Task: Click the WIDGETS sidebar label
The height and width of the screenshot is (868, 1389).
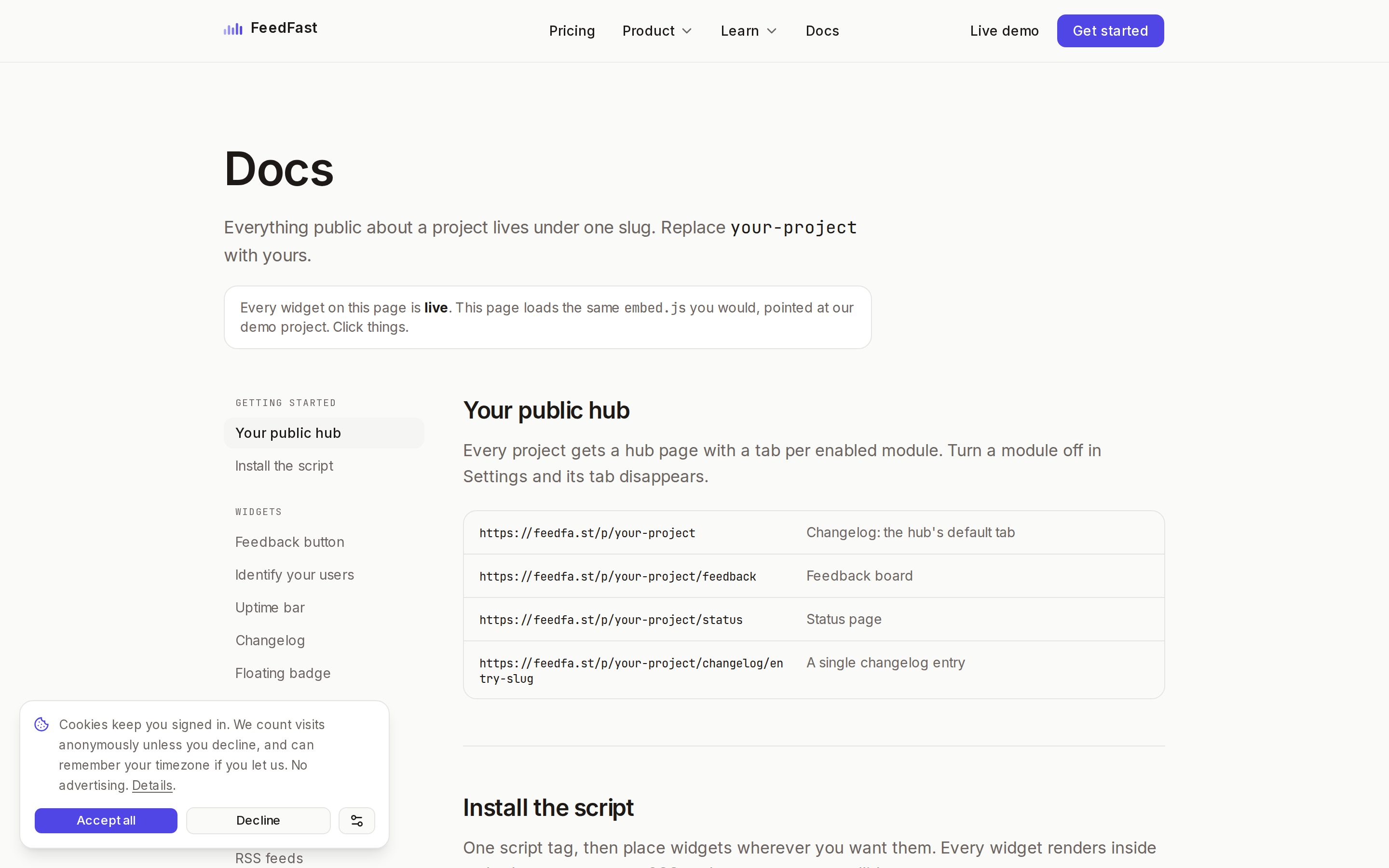Action: (x=259, y=512)
